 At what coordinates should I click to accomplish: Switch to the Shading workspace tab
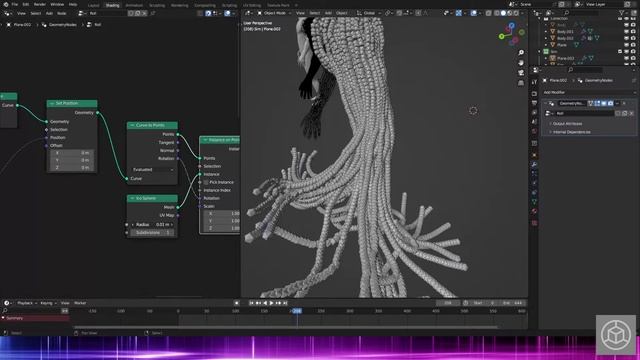112,5
